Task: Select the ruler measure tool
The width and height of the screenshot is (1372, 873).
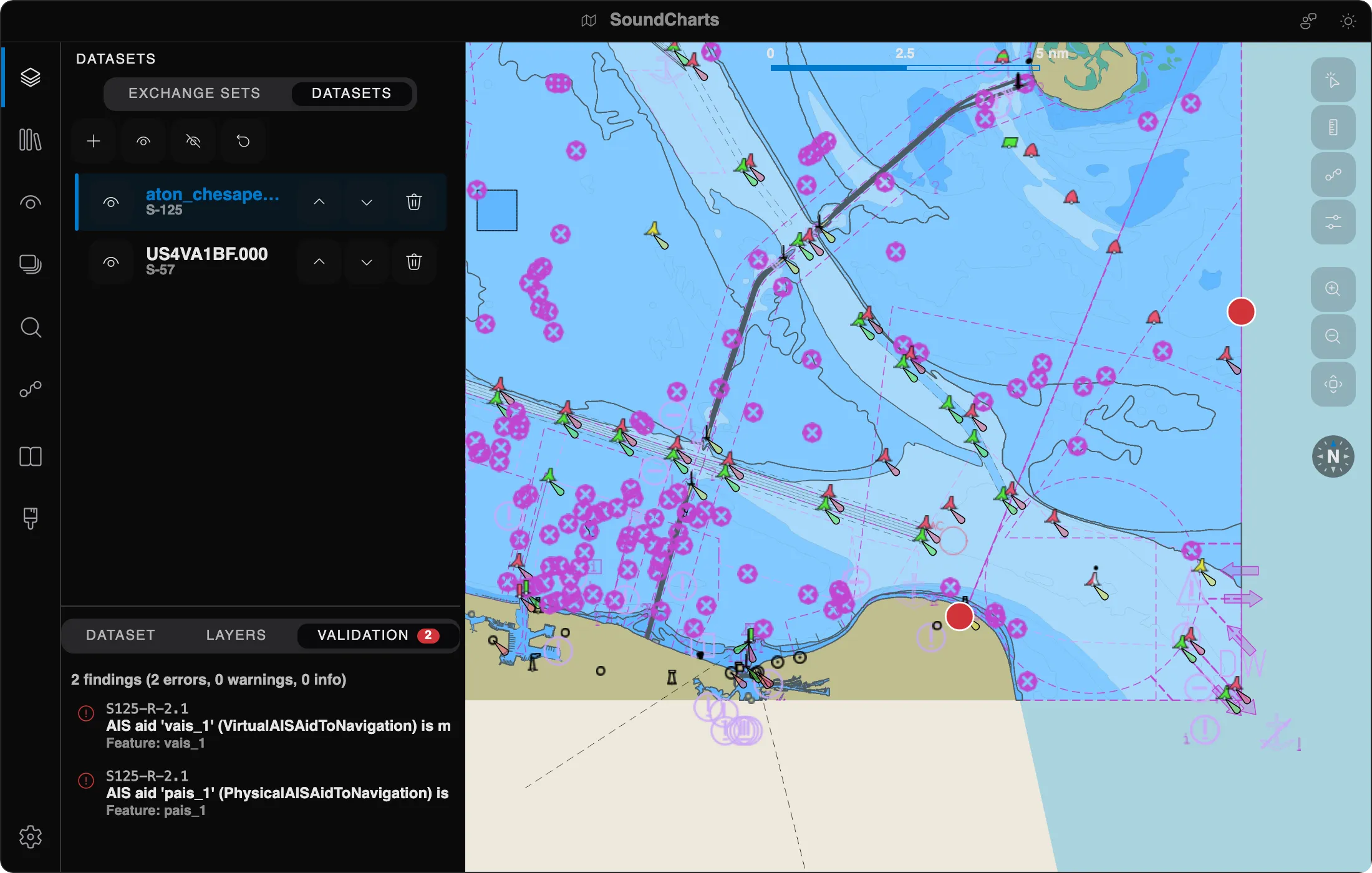Action: [1333, 127]
